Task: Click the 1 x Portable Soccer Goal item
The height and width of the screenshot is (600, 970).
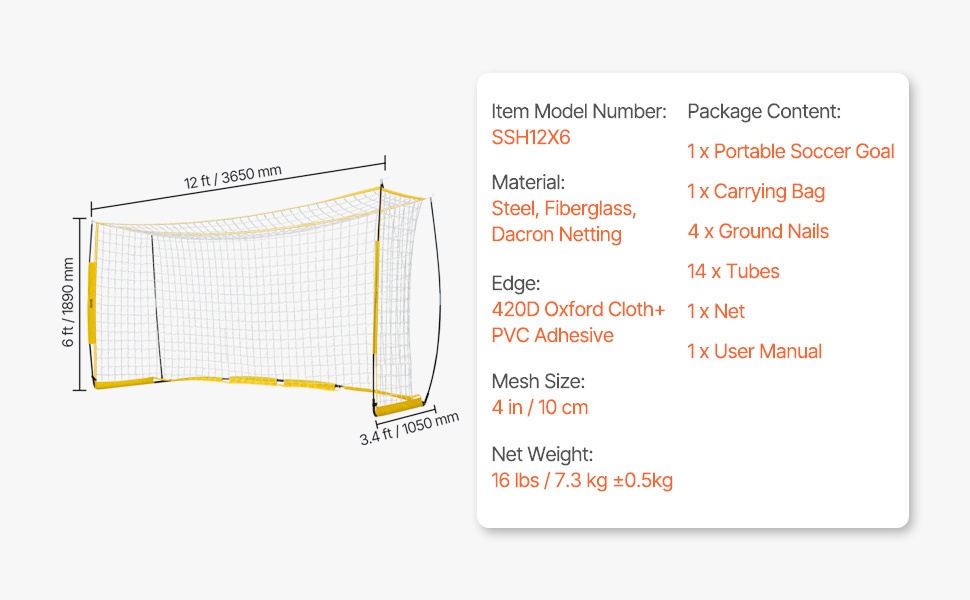Action: 790,152
